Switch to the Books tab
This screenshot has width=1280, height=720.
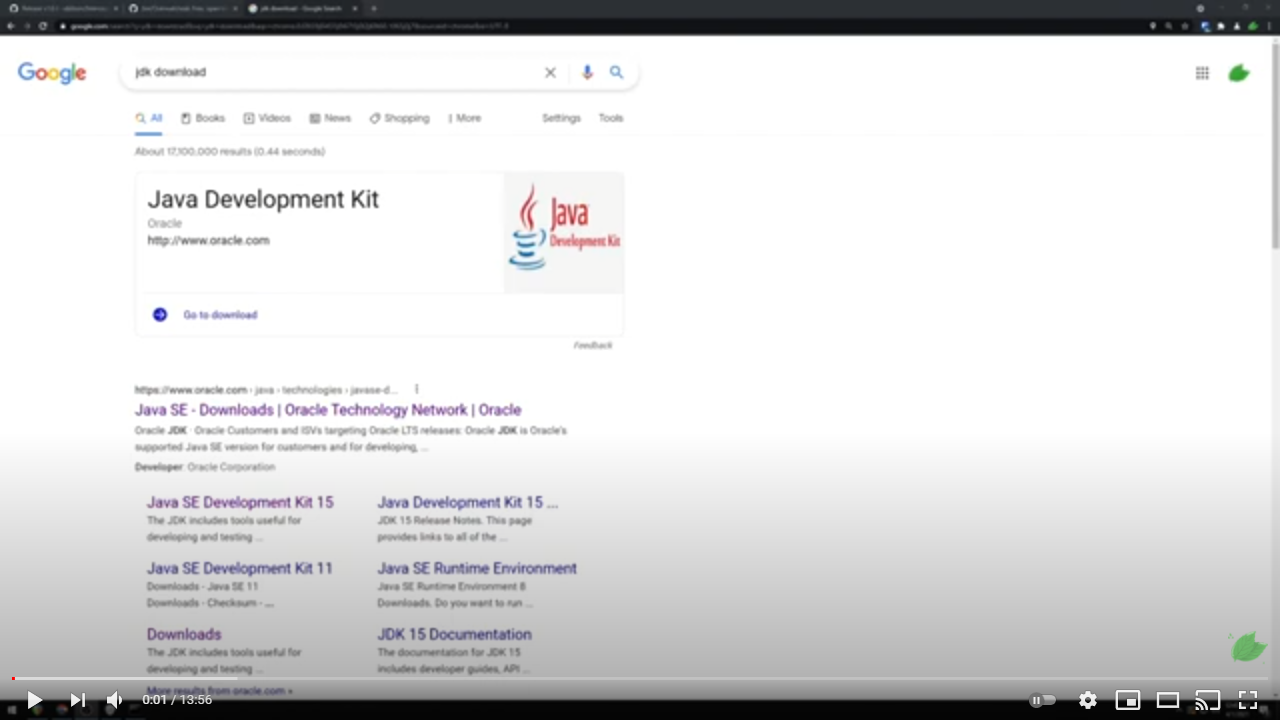coord(203,118)
